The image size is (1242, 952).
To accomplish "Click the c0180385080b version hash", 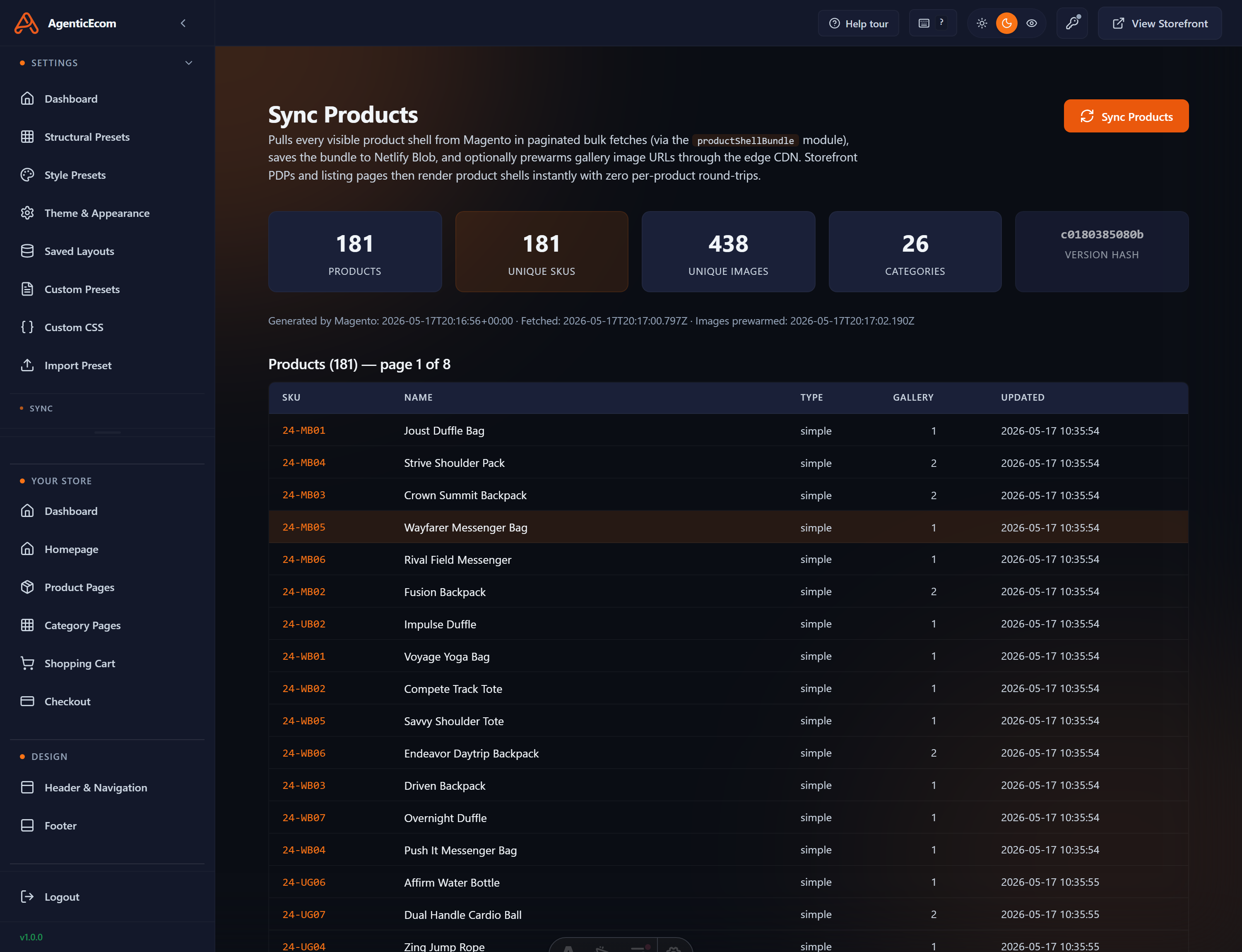I will 1102,234.
